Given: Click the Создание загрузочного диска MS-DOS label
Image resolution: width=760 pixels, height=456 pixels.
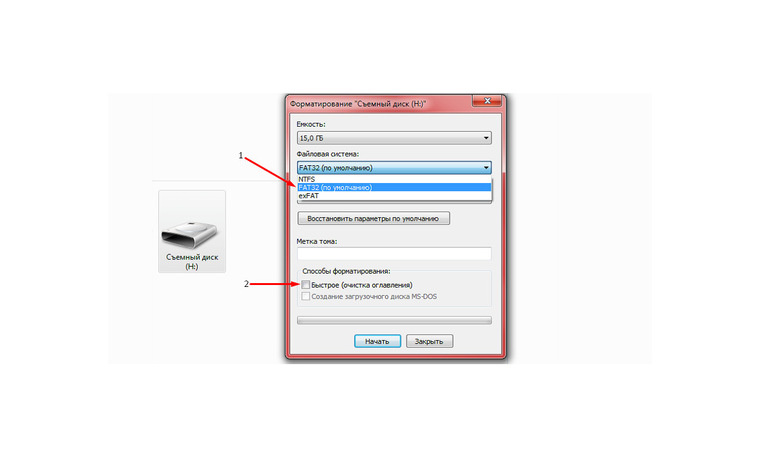Looking at the screenshot, I should [374, 297].
